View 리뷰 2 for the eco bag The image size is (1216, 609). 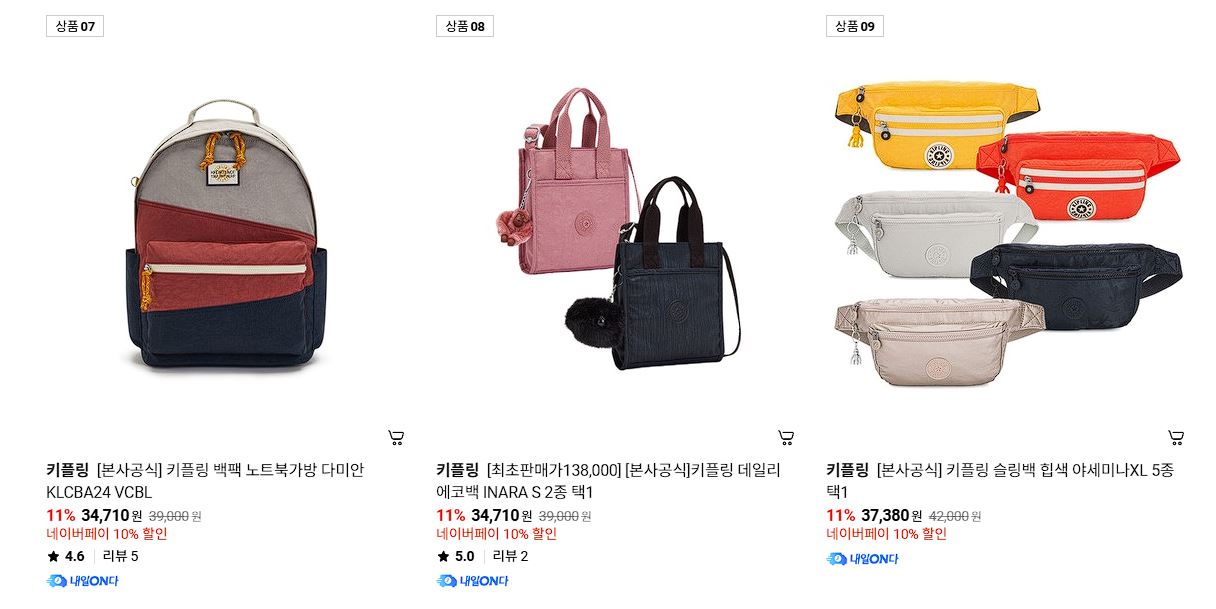pos(511,556)
